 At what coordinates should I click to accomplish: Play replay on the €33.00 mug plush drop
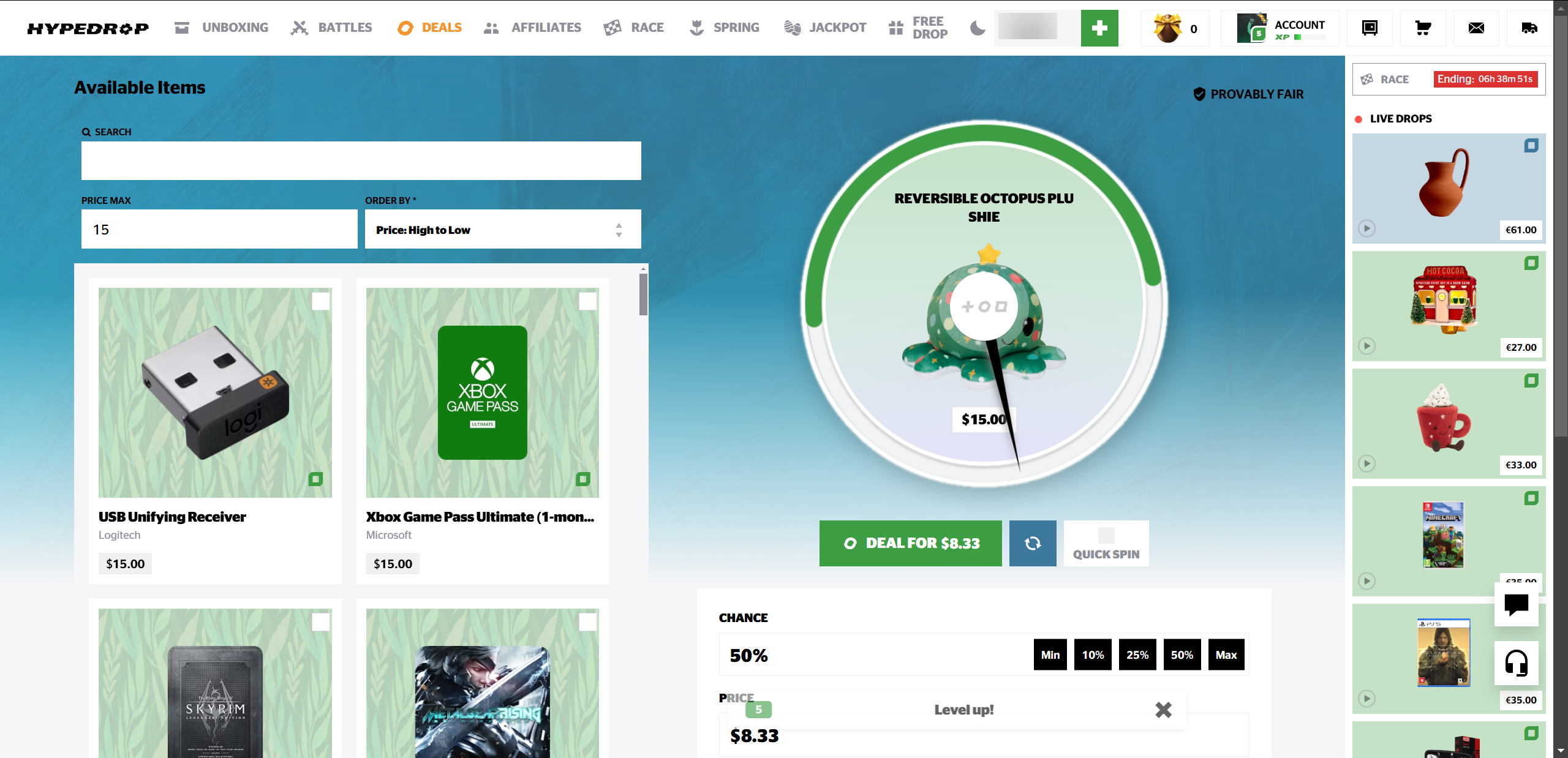(x=1367, y=463)
